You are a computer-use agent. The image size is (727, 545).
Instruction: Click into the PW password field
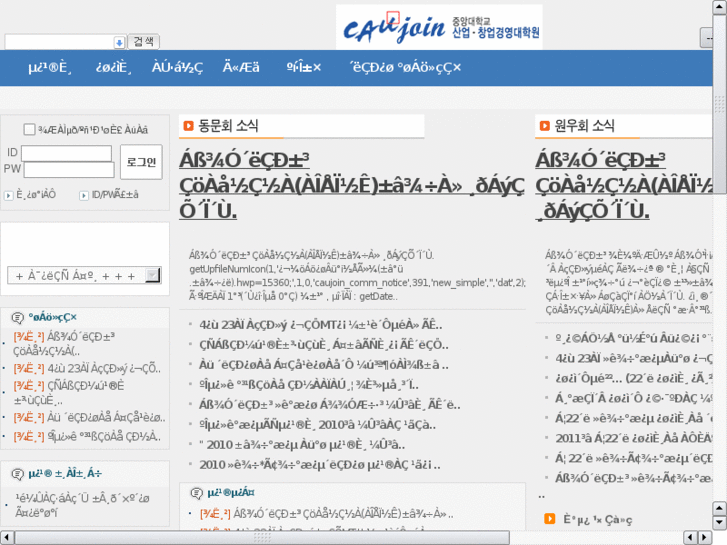coord(69,170)
